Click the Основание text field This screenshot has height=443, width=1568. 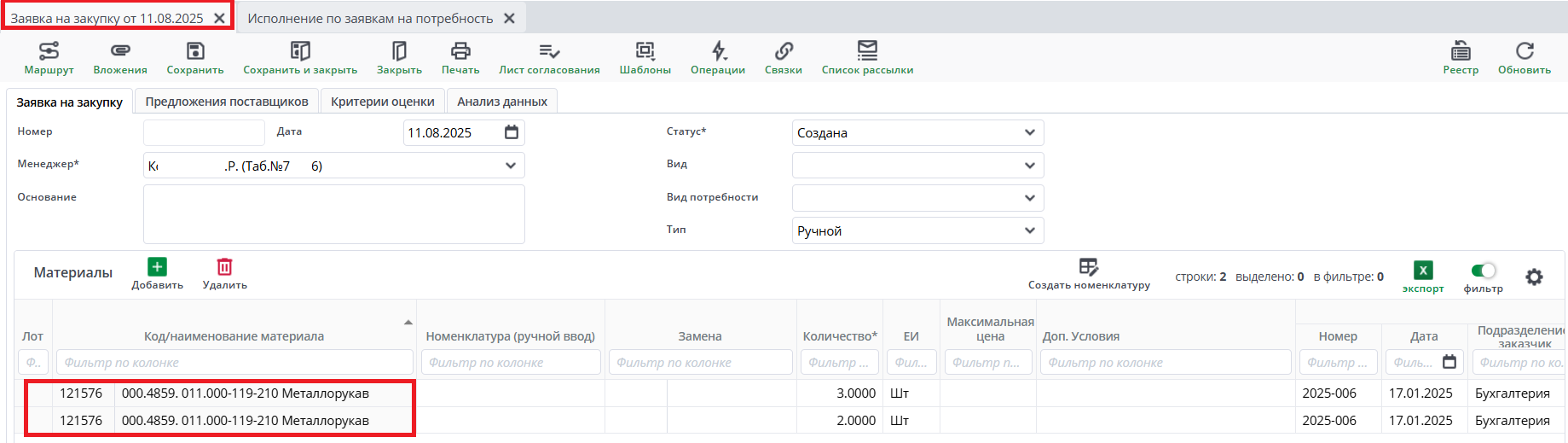333,214
